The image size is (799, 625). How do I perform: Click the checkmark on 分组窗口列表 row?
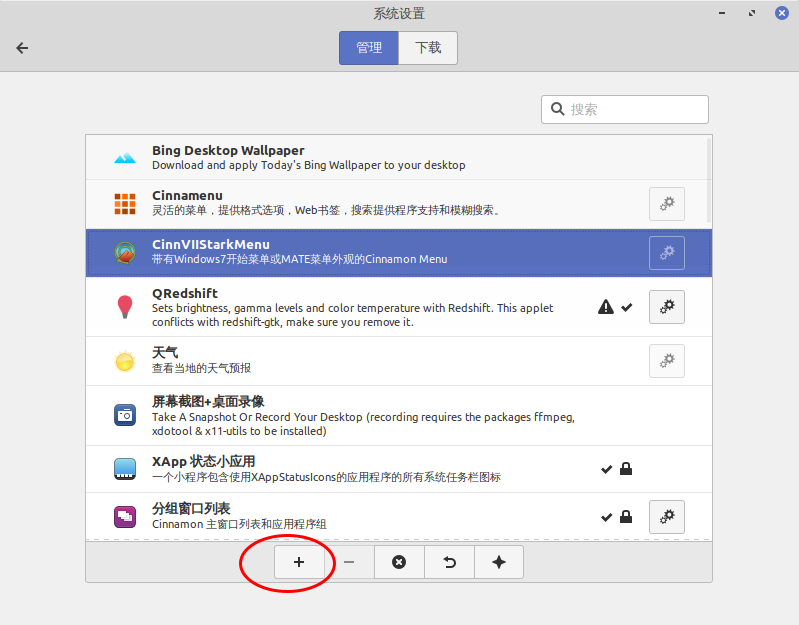[606, 518]
